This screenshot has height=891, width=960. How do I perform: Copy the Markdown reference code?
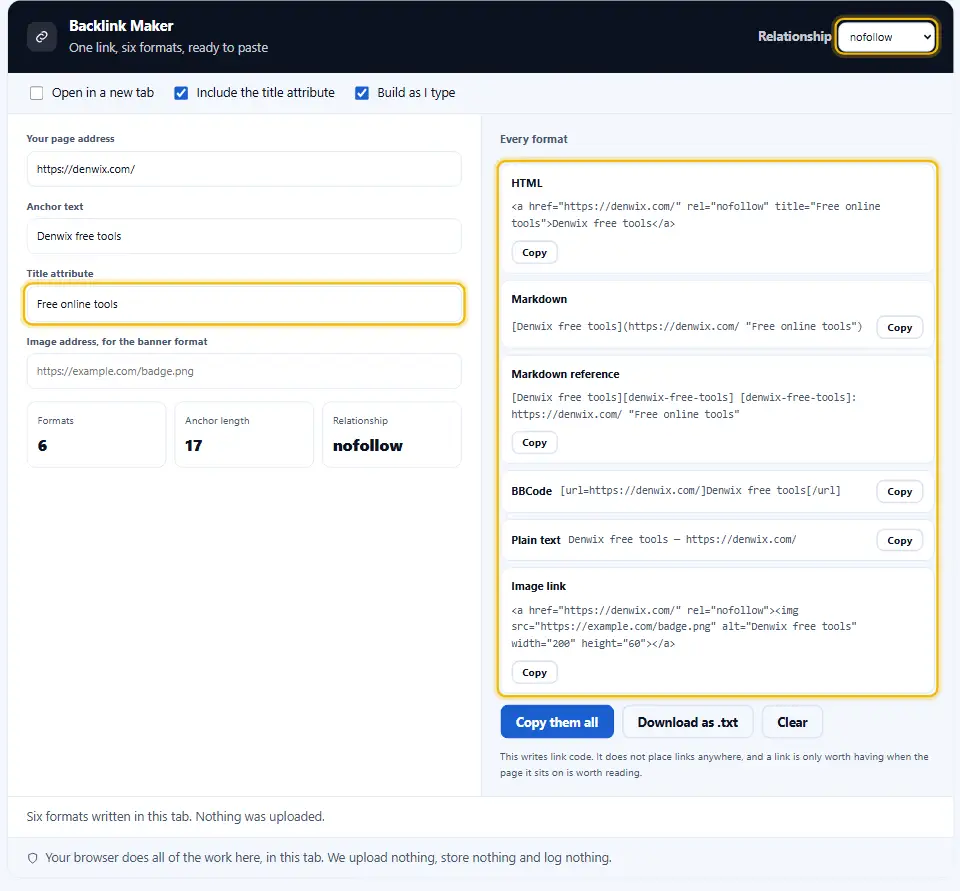point(534,442)
